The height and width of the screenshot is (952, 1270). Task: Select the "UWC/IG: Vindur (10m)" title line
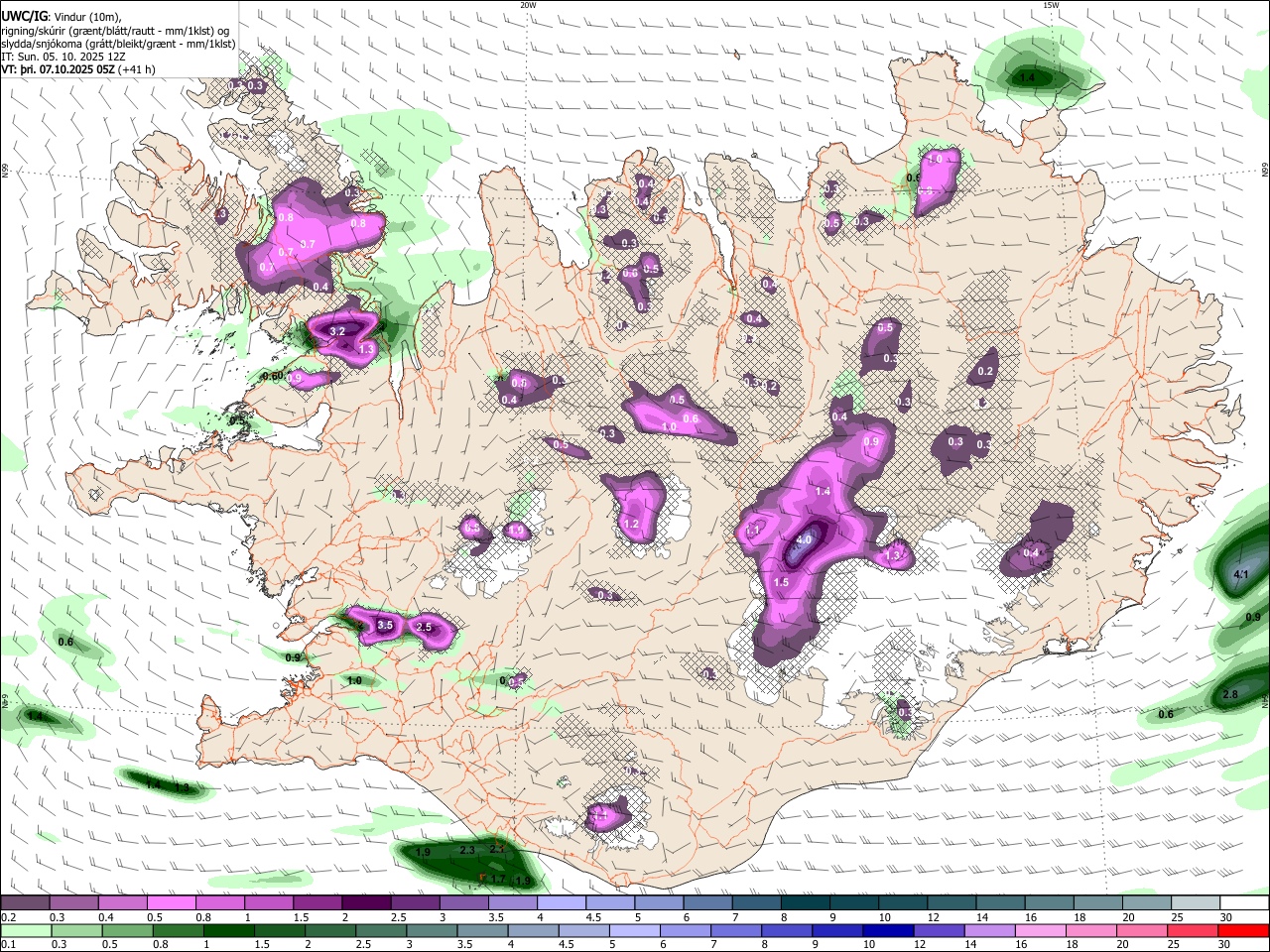point(62,17)
